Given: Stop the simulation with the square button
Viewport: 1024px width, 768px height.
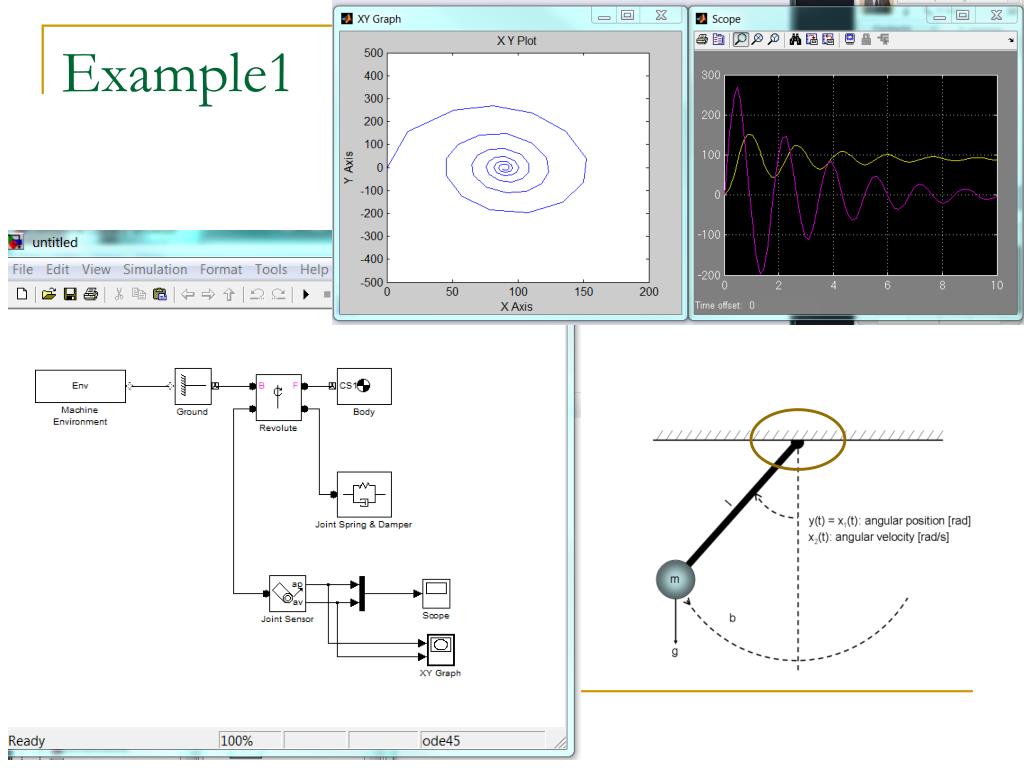Looking at the screenshot, I should 327,295.
